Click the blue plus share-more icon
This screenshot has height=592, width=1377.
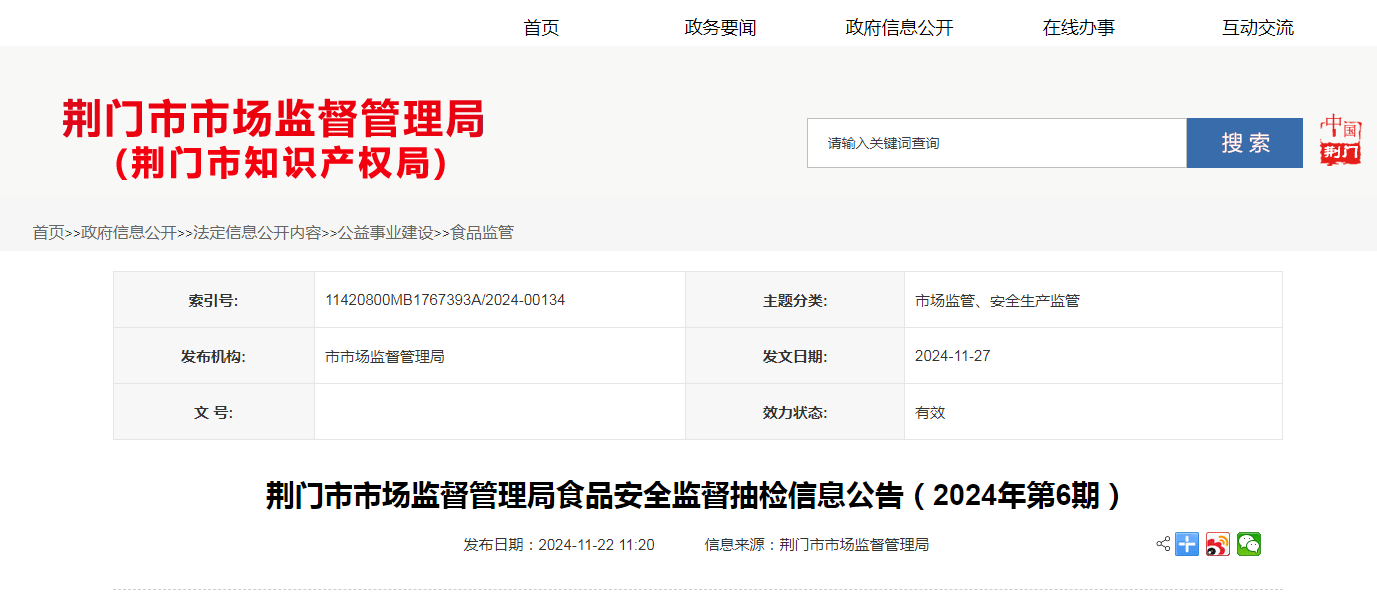pos(1187,544)
